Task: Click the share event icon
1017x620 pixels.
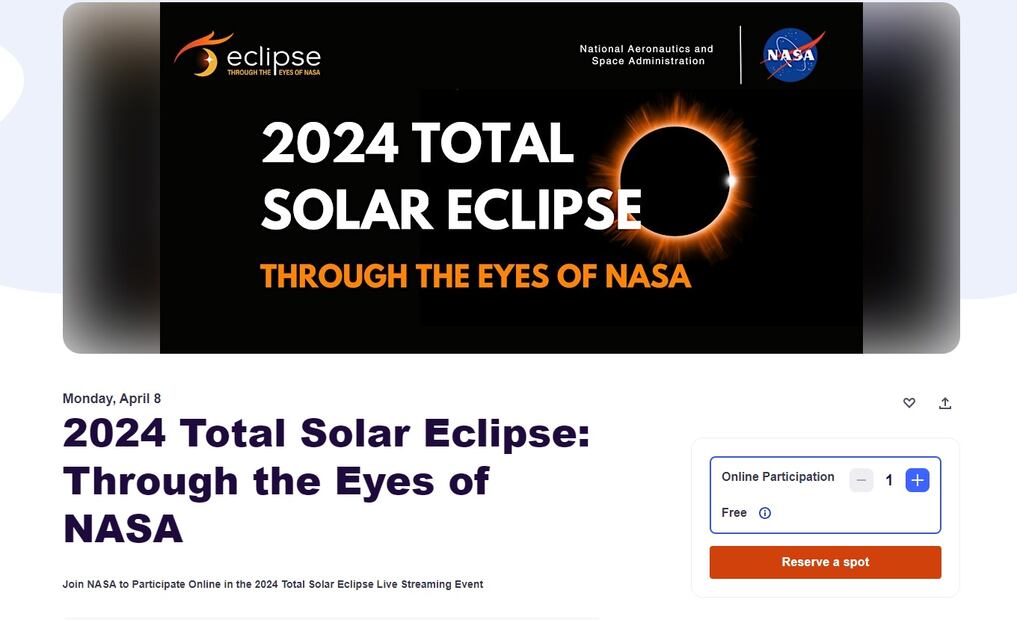Action: pyautogui.click(x=945, y=403)
